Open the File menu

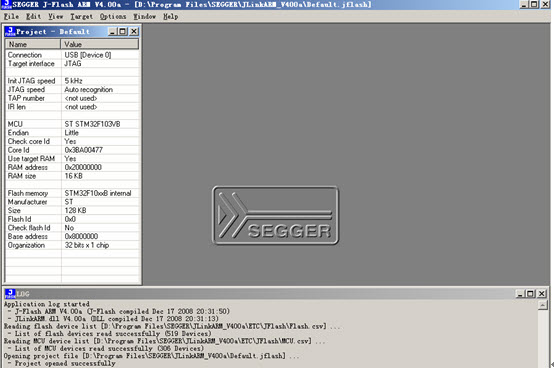[11, 16]
